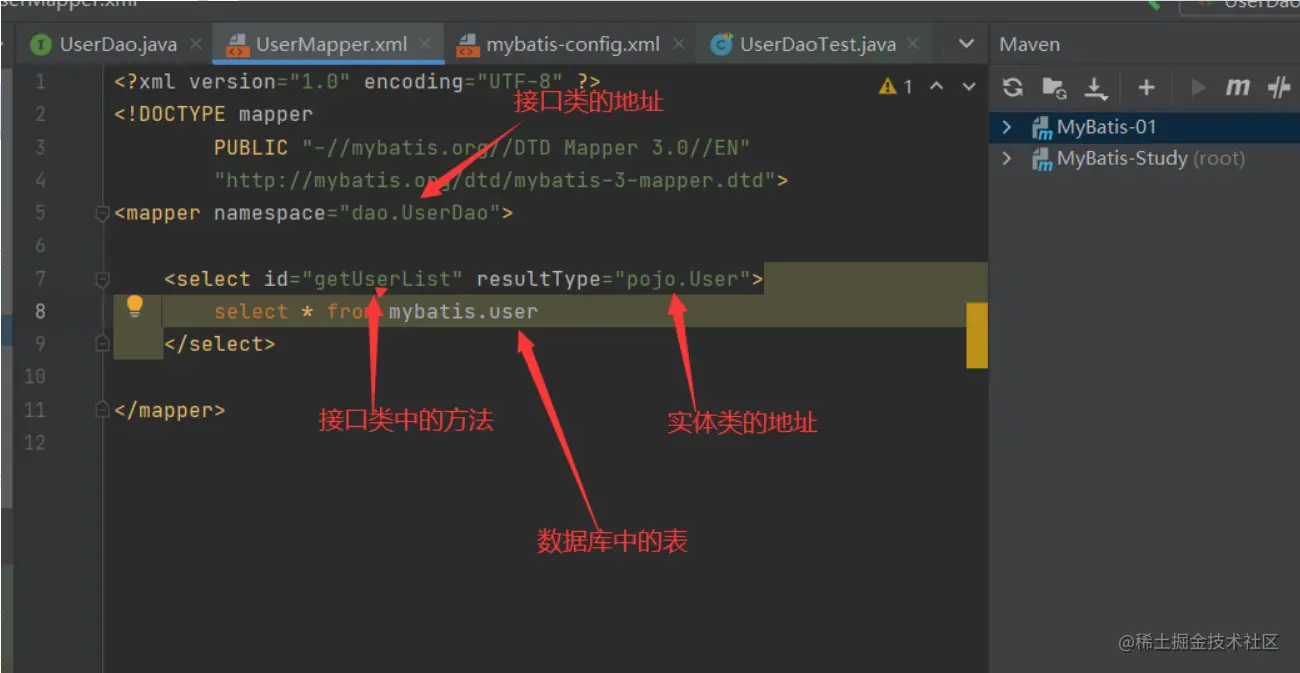The image size is (1300, 673).
Task: Click the MyBatis-01 Maven module icon
Action: [x=1042, y=128]
